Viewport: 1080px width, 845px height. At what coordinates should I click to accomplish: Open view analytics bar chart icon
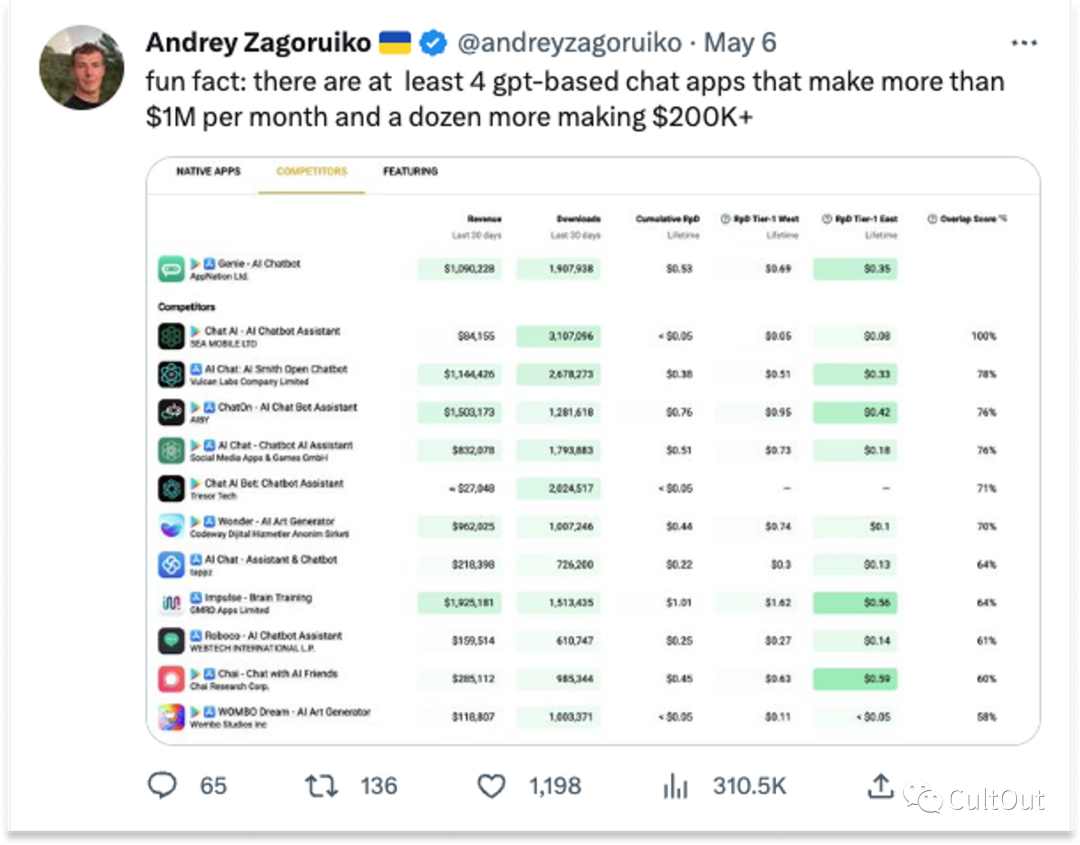click(675, 786)
